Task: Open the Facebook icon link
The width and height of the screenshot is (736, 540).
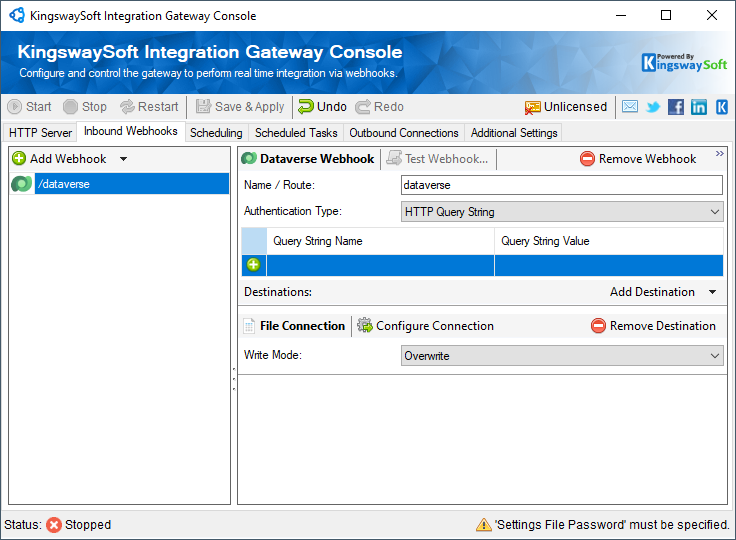Action: pos(676,107)
